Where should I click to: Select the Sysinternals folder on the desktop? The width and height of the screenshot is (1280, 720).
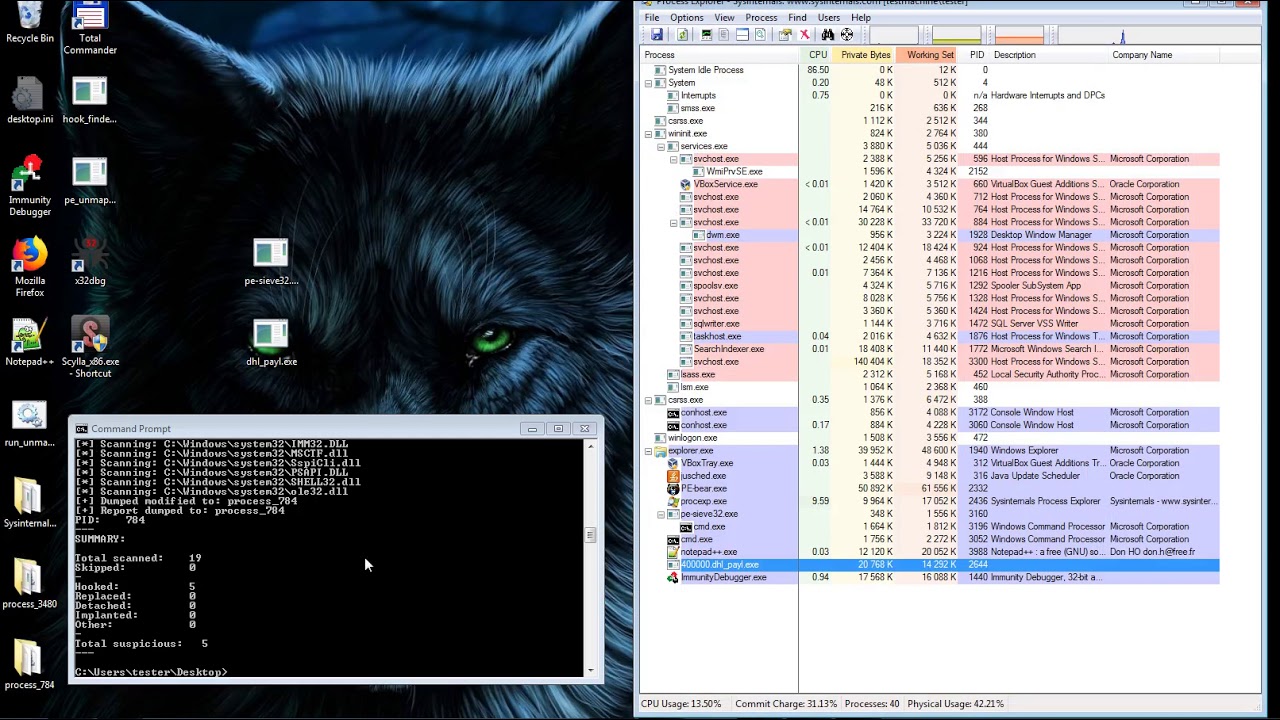point(30,503)
